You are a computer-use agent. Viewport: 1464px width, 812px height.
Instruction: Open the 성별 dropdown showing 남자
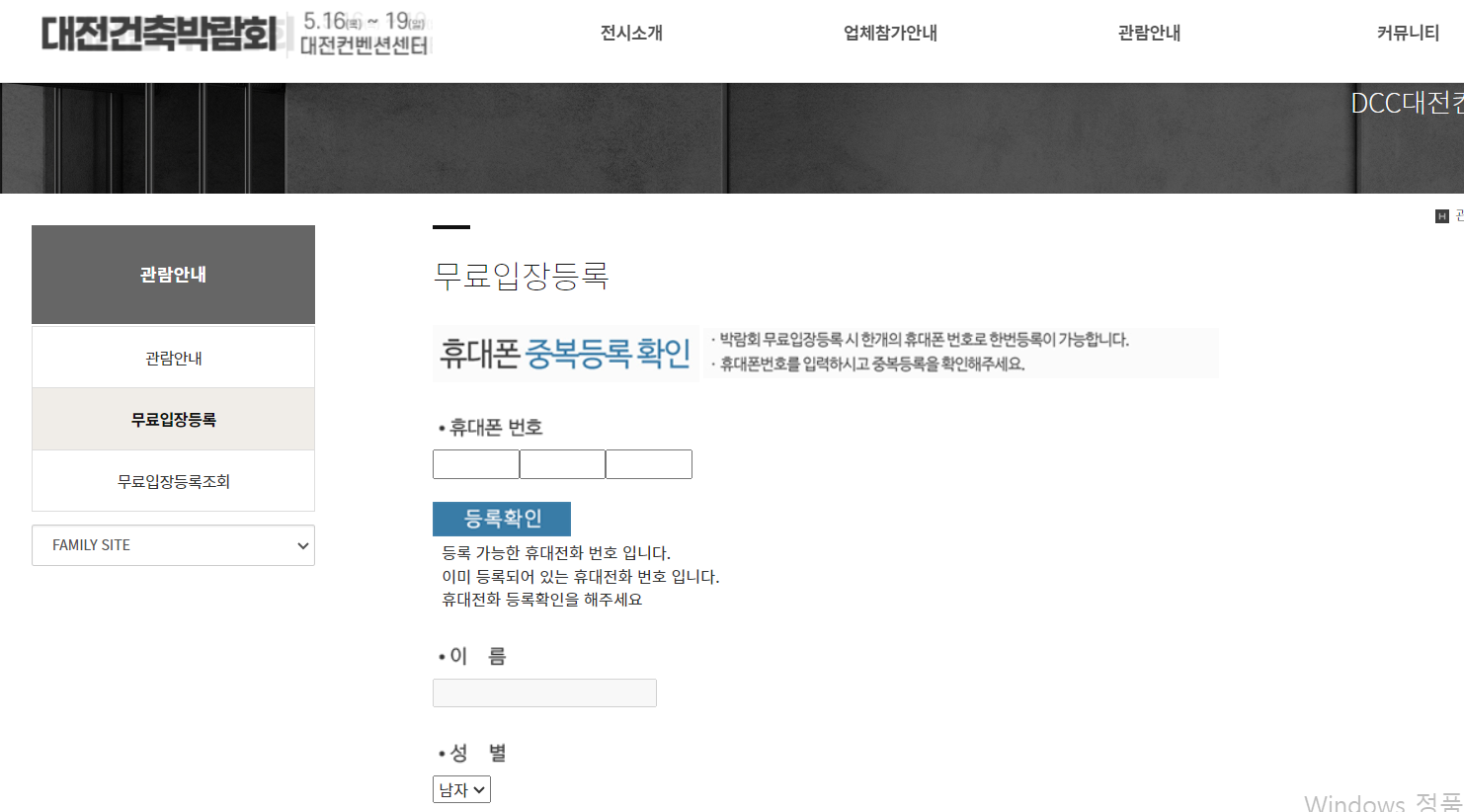pos(460,788)
